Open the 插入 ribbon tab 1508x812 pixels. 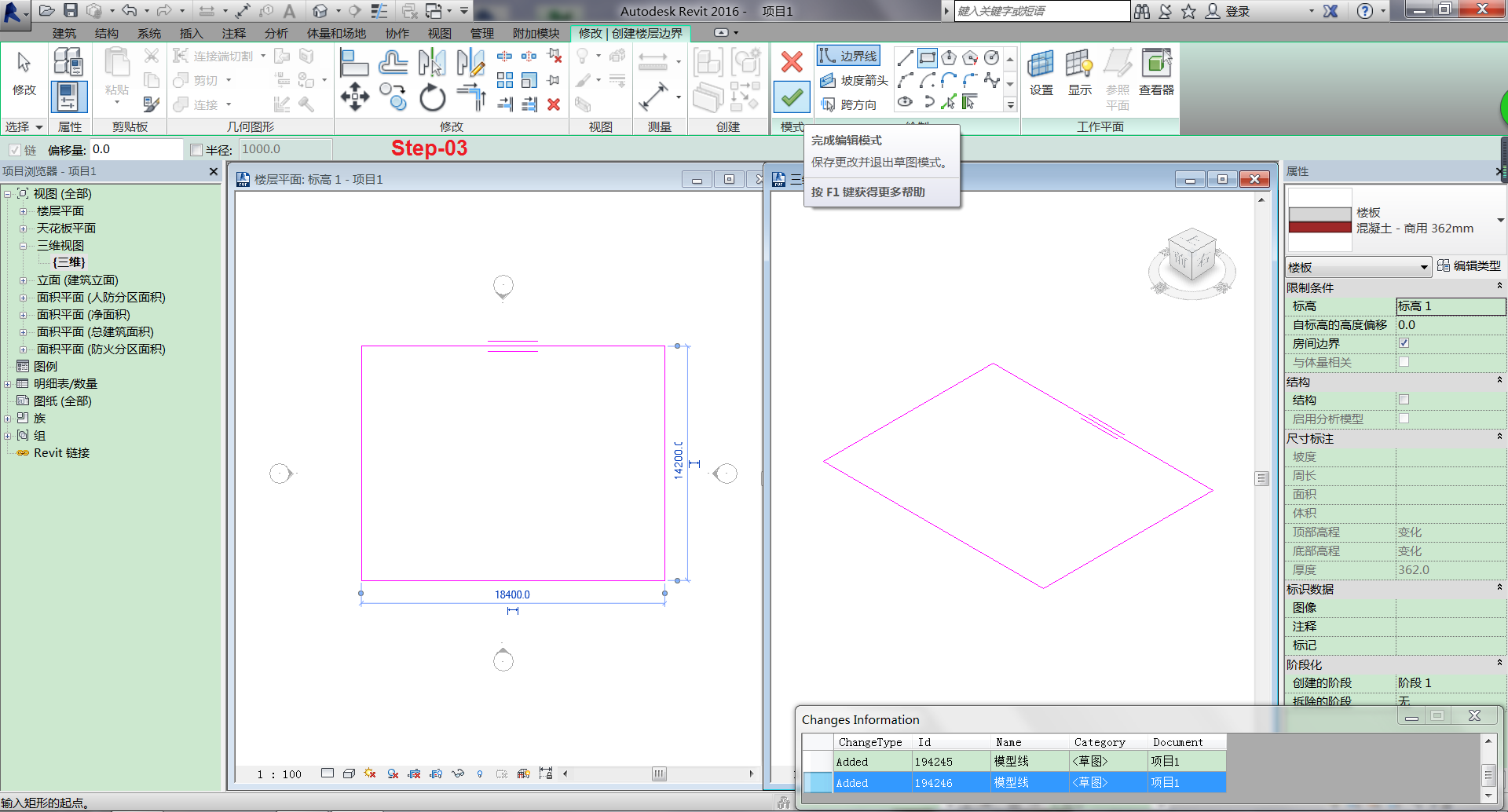click(190, 33)
